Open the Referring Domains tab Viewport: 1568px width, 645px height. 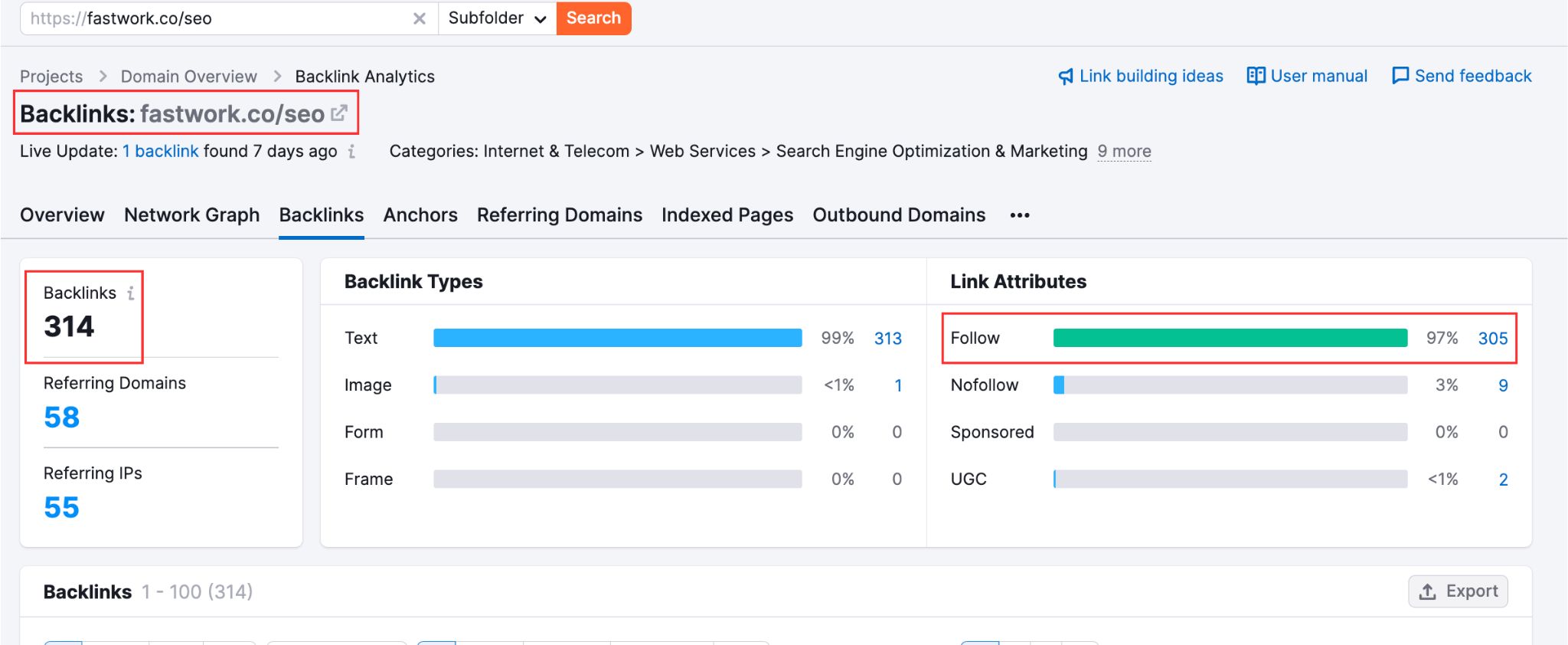(x=560, y=215)
